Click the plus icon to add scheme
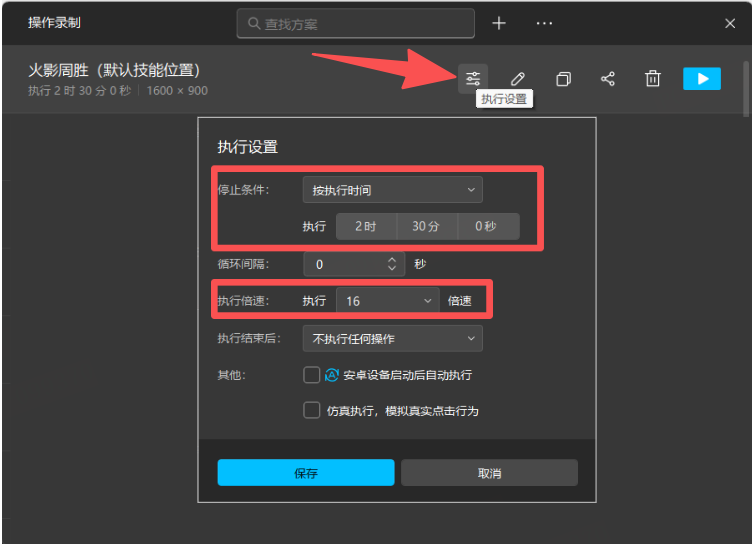This screenshot has width=752, height=544. click(499, 23)
